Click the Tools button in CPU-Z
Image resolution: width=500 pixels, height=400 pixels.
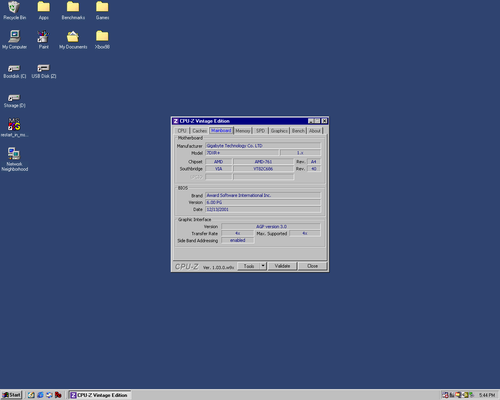click(x=249, y=266)
